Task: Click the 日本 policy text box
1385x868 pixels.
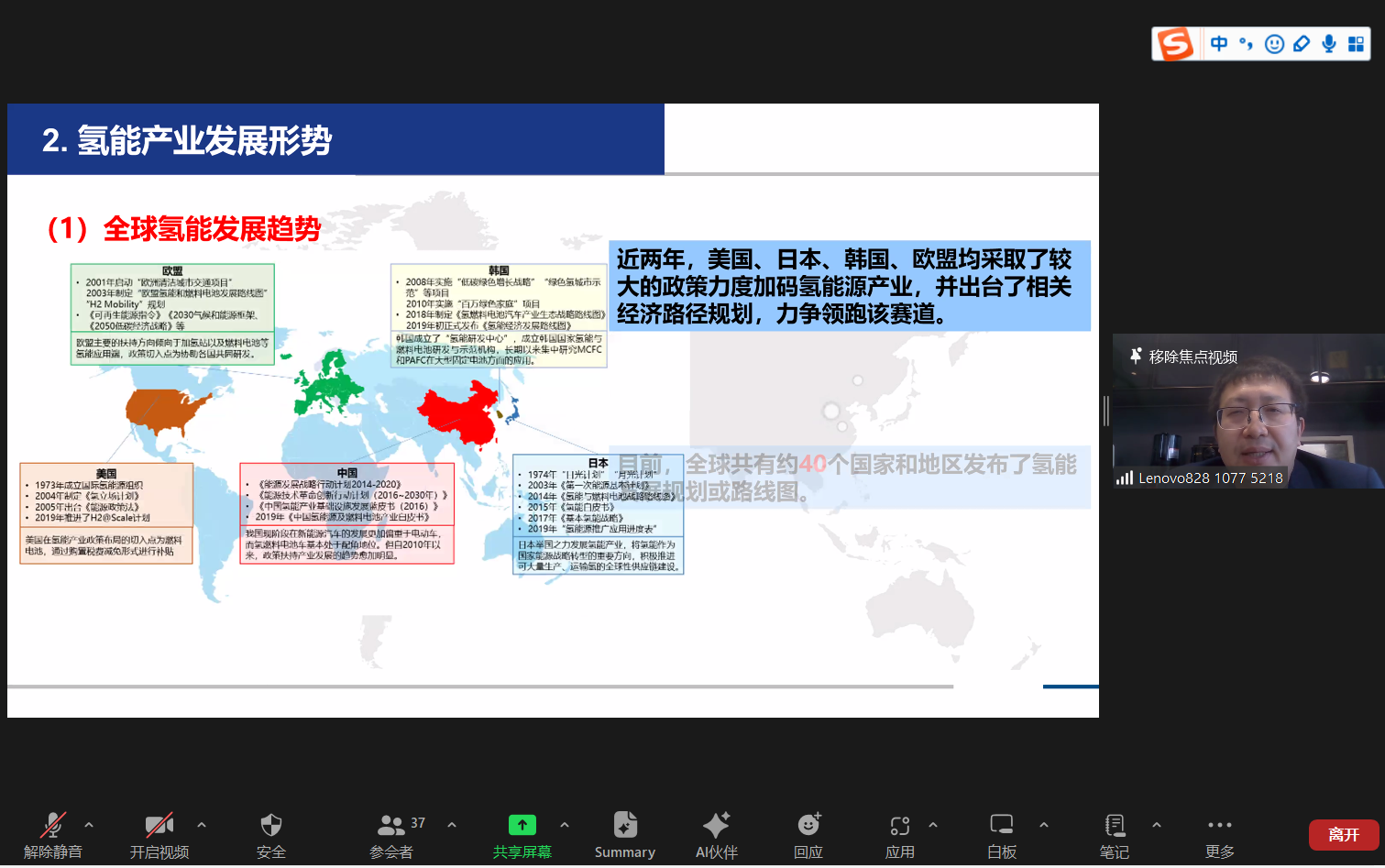Action: point(599,514)
